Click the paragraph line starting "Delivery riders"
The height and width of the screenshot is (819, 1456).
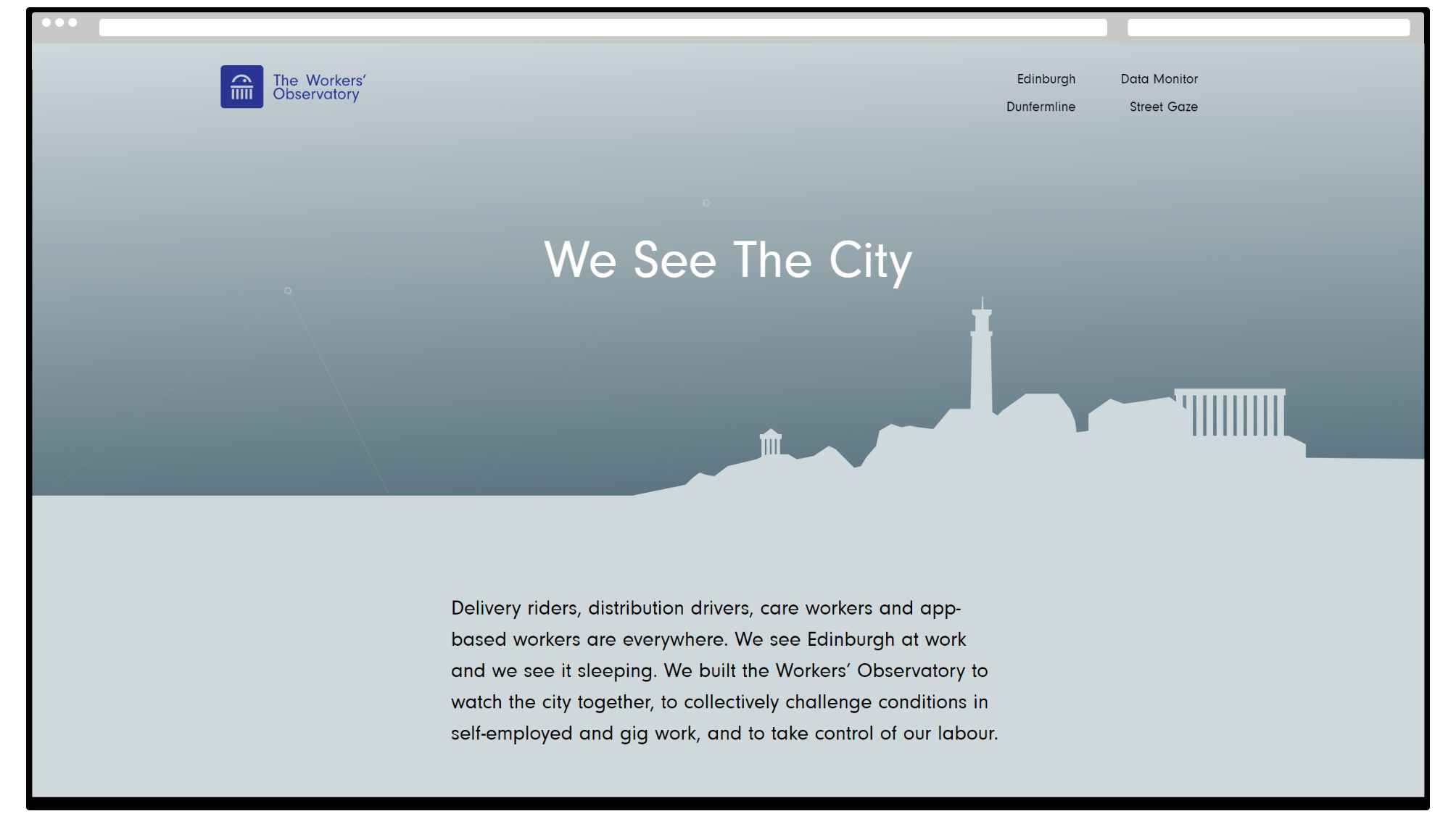(x=705, y=608)
